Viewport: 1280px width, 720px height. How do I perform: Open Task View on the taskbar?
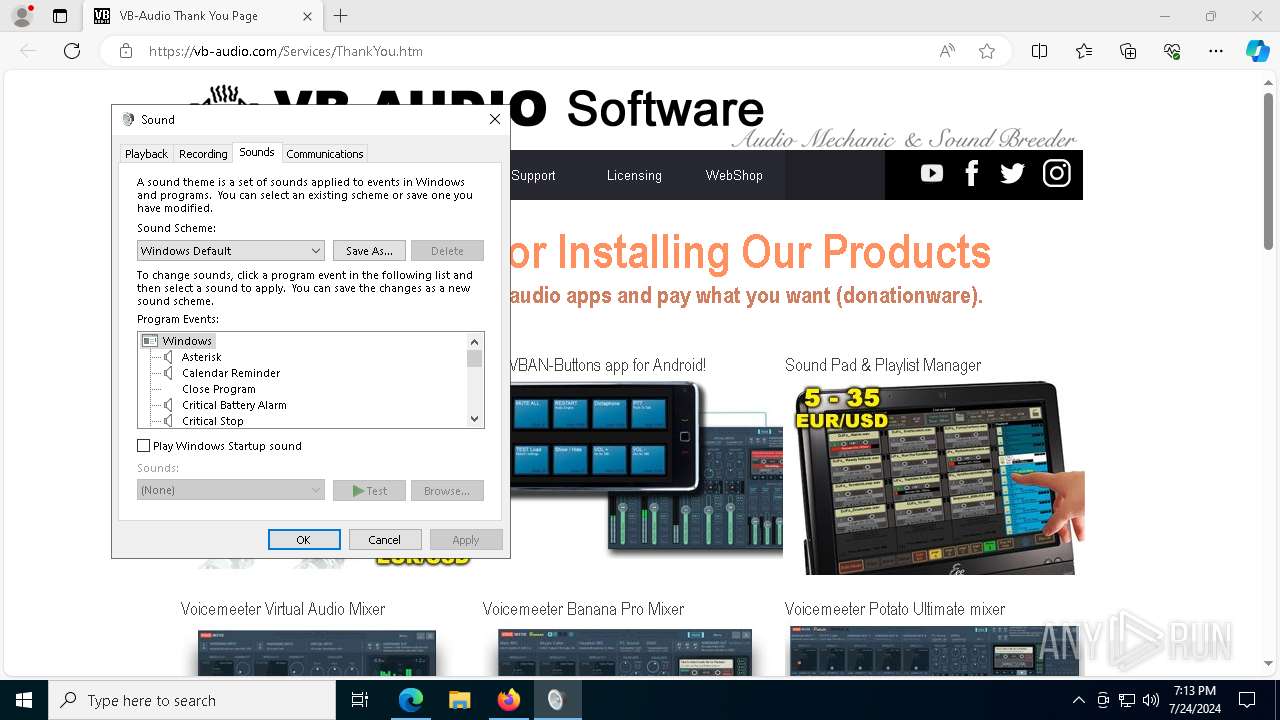[360, 700]
